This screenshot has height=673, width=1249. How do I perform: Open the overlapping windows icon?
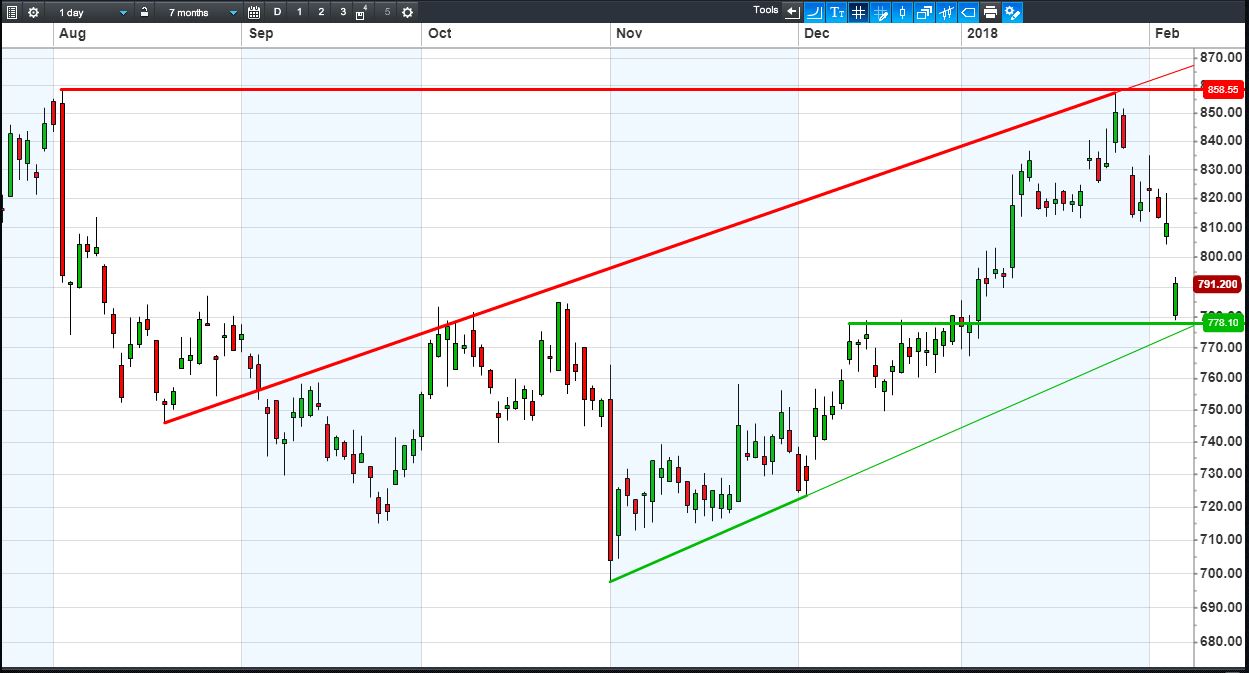point(924,12)
